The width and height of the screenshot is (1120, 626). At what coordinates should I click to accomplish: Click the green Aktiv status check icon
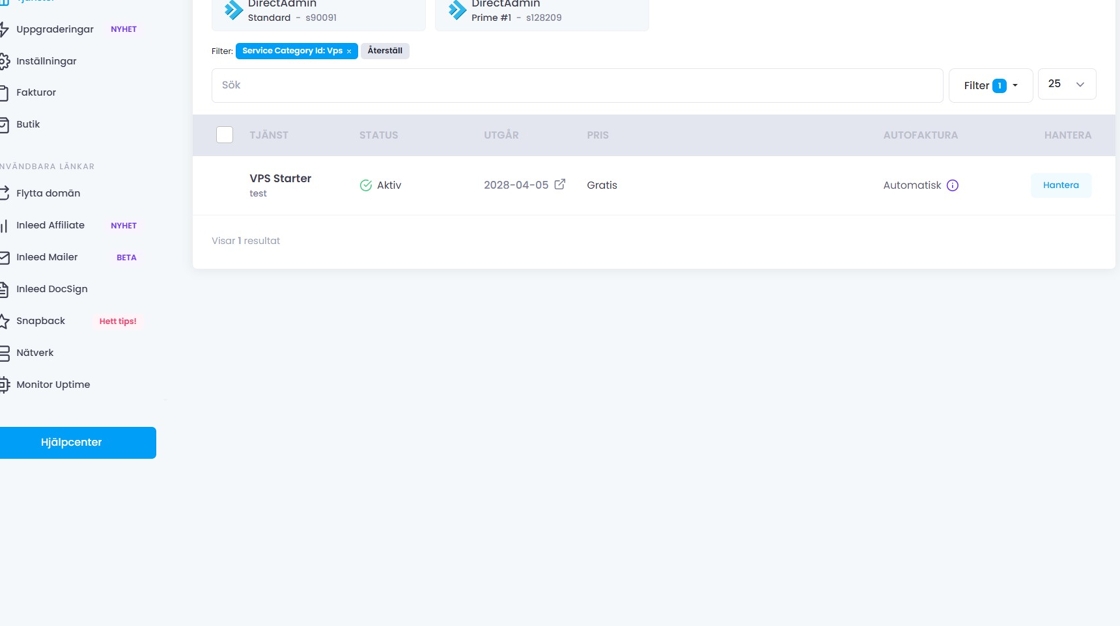[366, 185]
